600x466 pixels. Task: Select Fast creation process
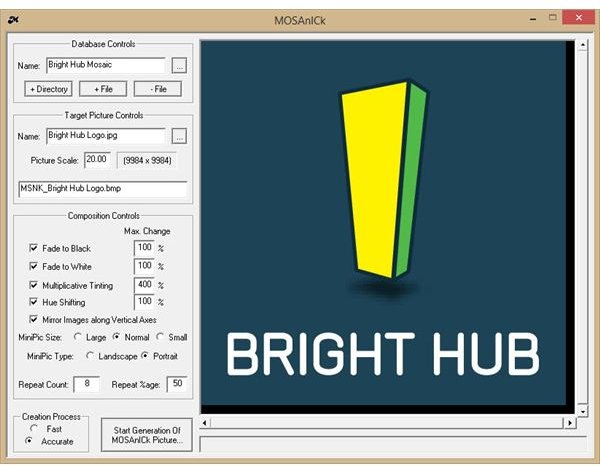[34, 428]
